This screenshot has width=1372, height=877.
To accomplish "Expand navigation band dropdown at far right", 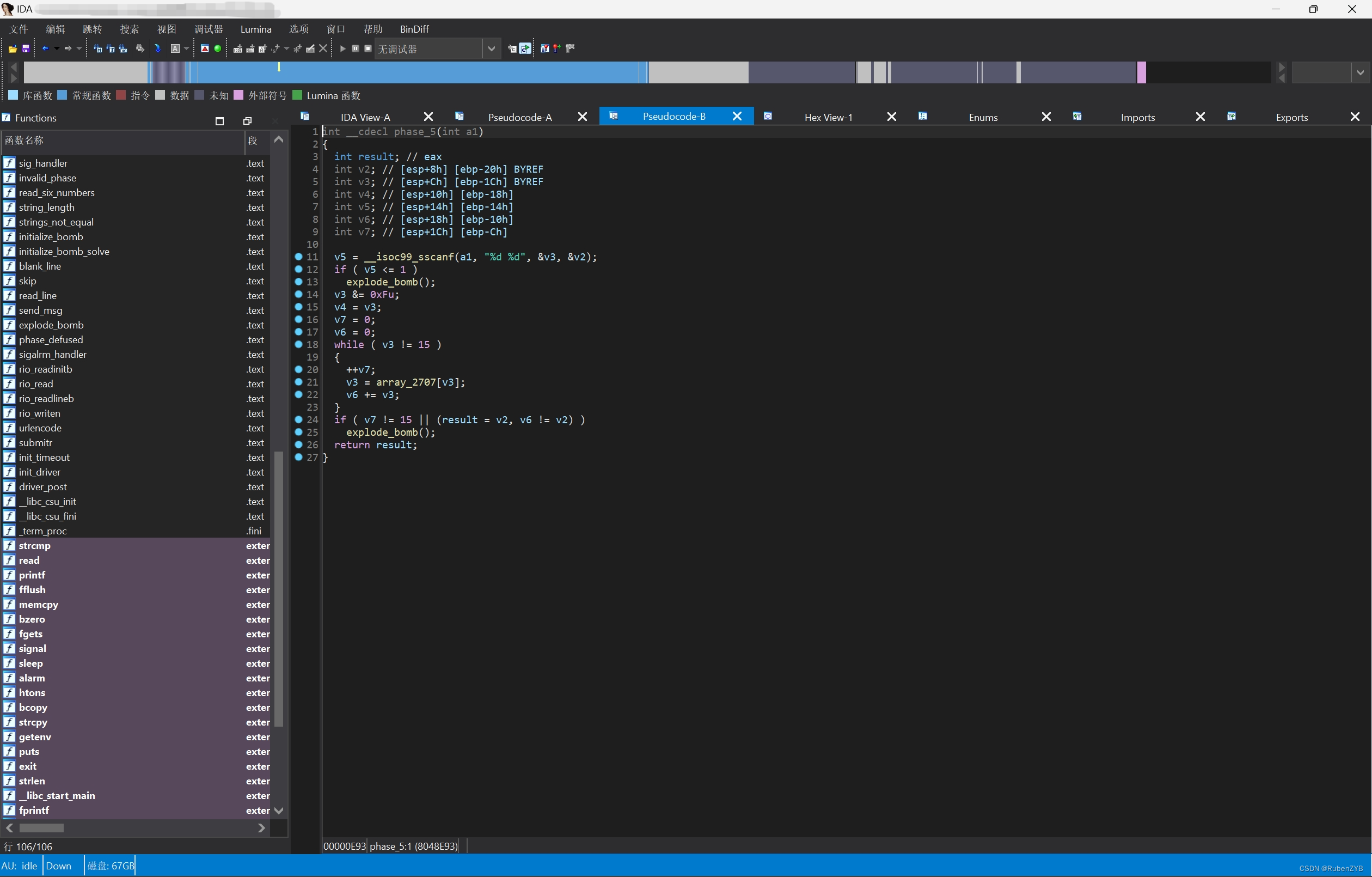I will [1360, 72].
